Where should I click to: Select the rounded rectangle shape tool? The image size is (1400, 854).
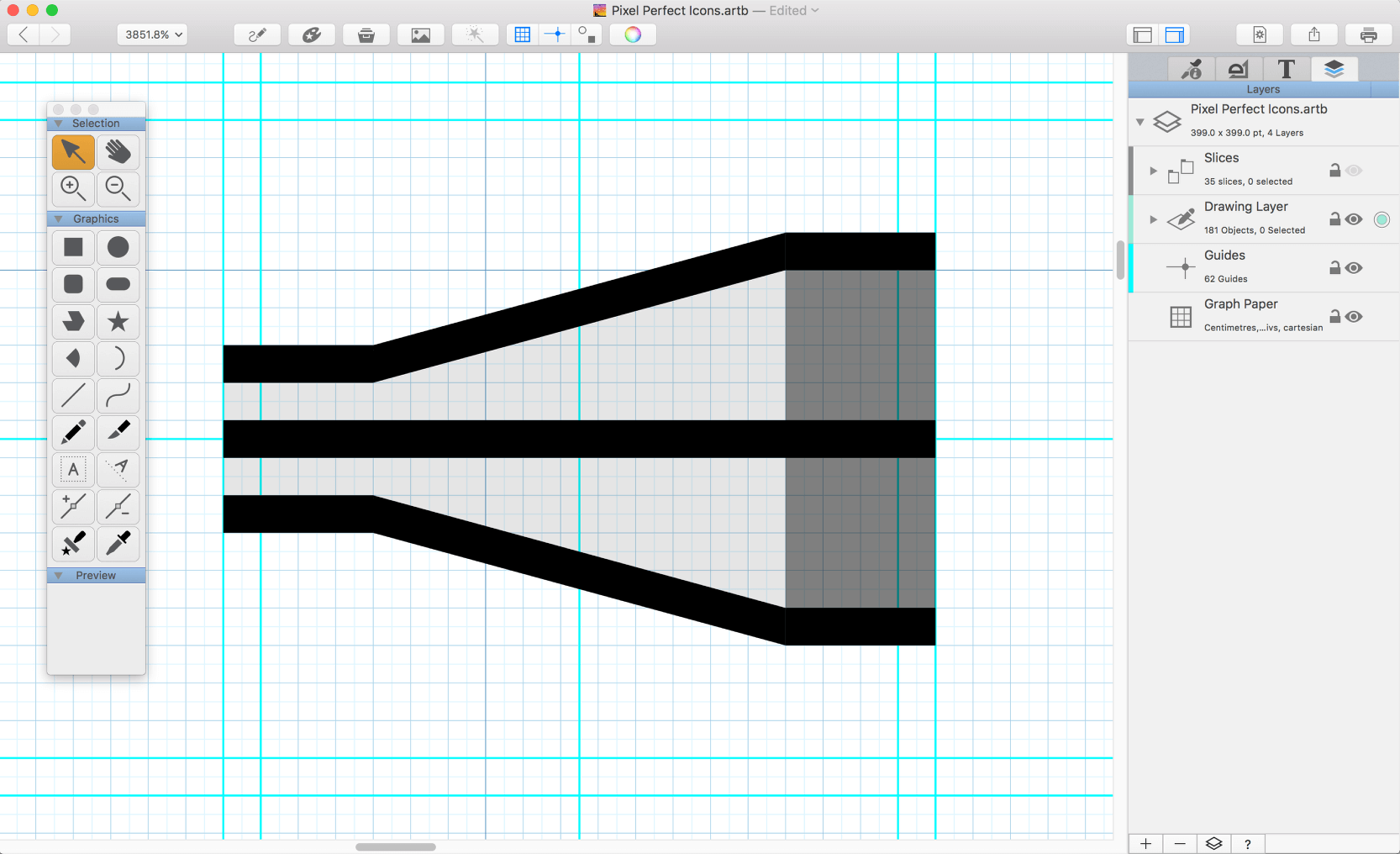click(73, 284)
